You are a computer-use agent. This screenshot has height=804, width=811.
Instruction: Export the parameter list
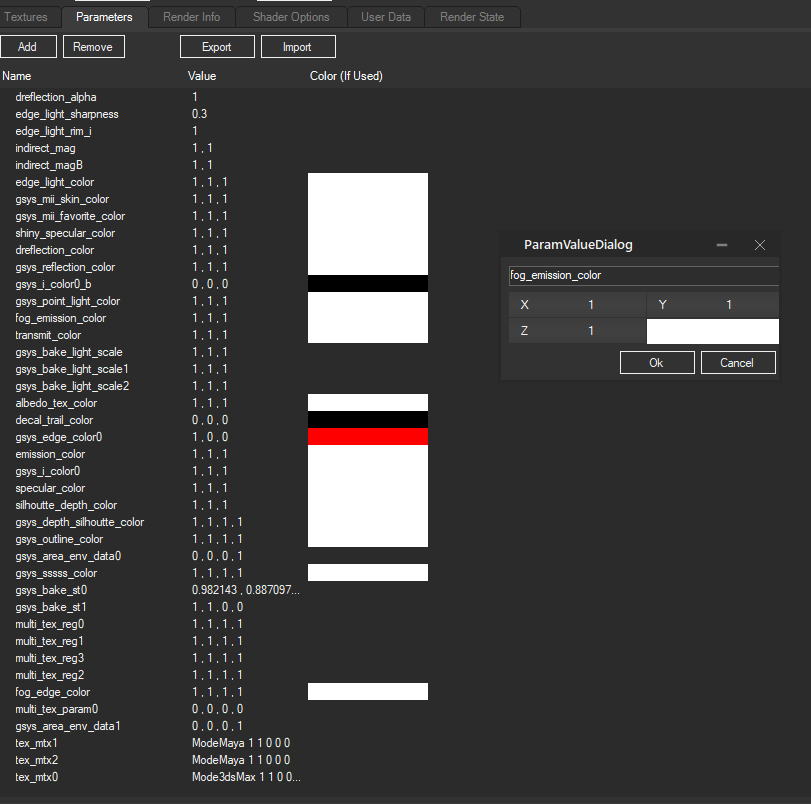(x=217, y=46)
